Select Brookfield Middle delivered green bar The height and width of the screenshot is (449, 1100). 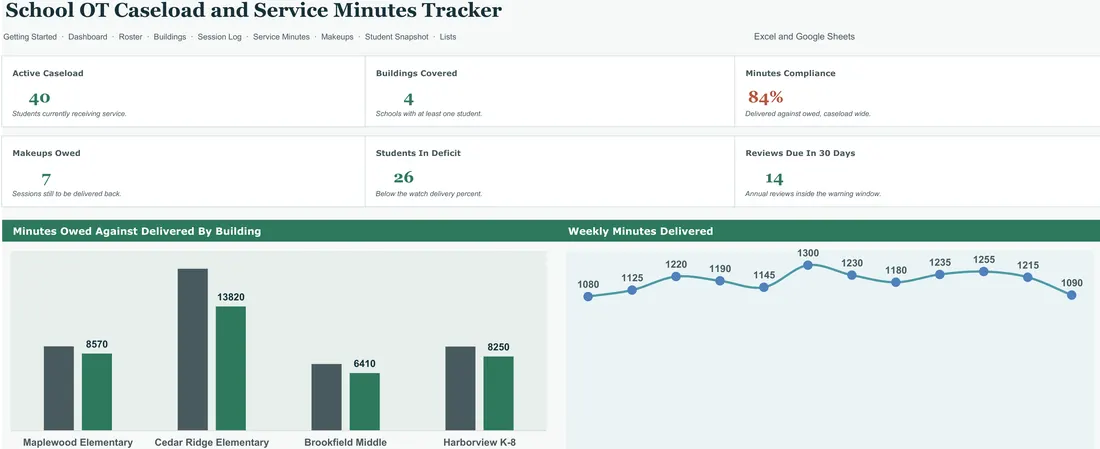click(x=365, y=401)
